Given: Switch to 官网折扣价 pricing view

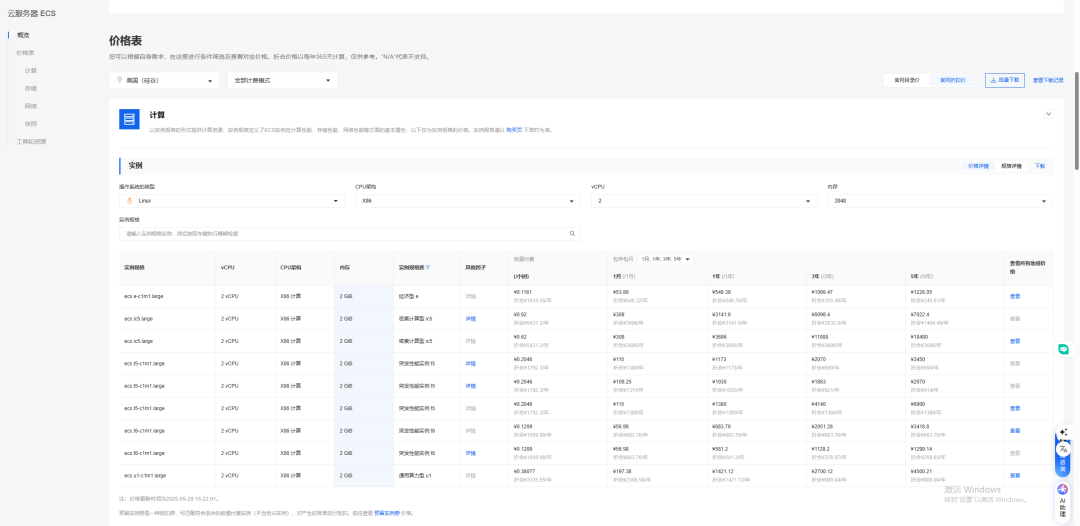Looking at the screenshot, I should tap(952, 80).
